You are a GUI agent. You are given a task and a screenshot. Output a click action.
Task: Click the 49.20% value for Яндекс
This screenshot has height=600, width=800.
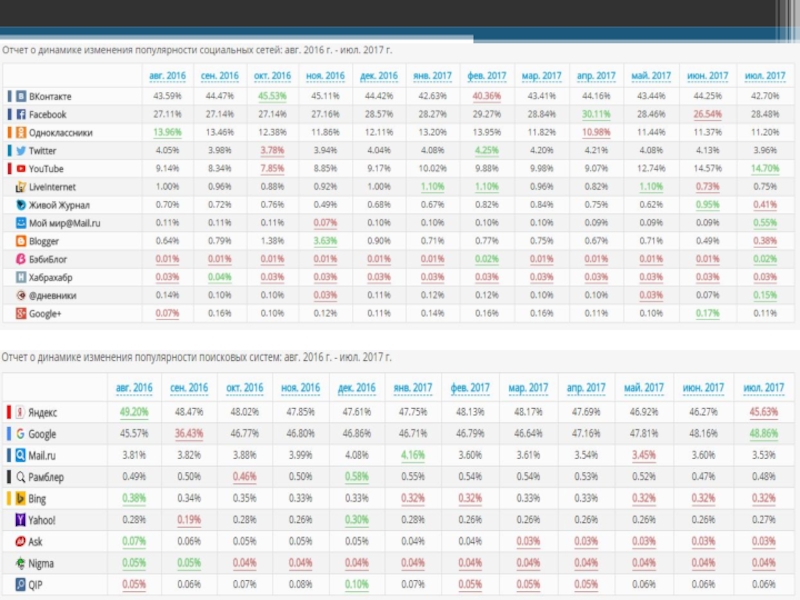pyautogui.click(x=133, y=411)
